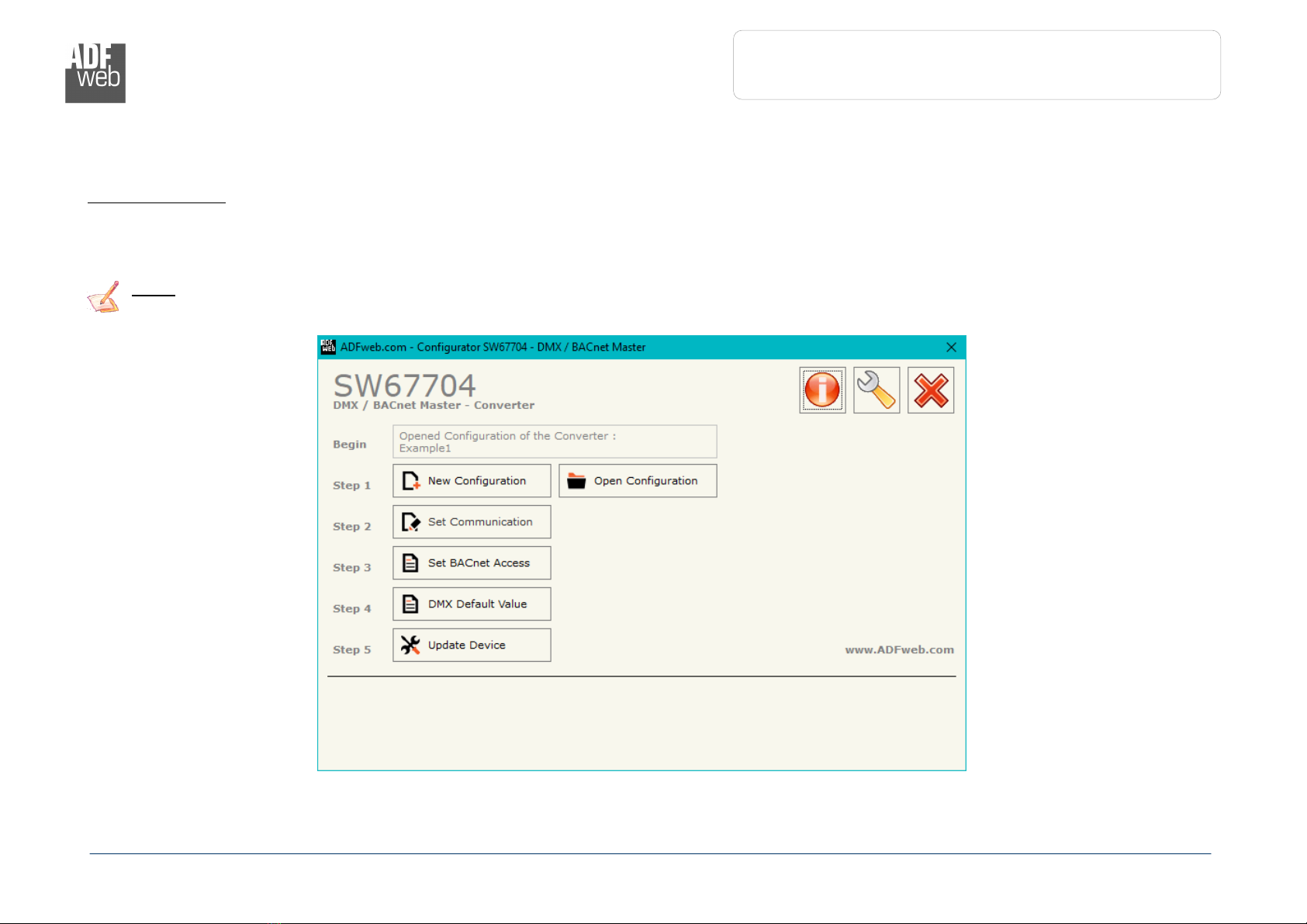Viewport: 1307px width, 924px height.
Task: Open settings via the wrench icon
Action: (x=877, y=390)
